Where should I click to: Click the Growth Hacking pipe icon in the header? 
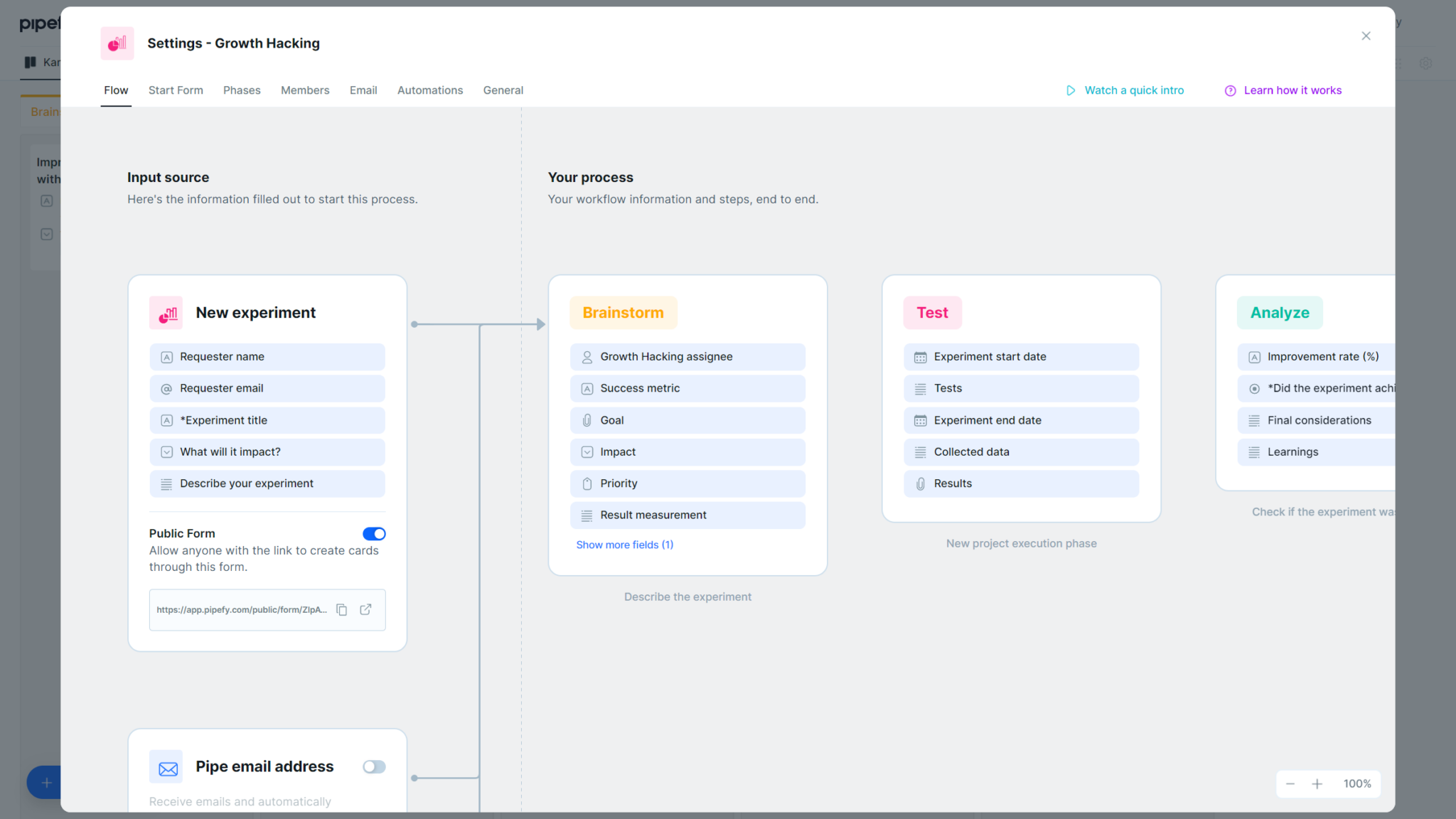tap(117, 43)
